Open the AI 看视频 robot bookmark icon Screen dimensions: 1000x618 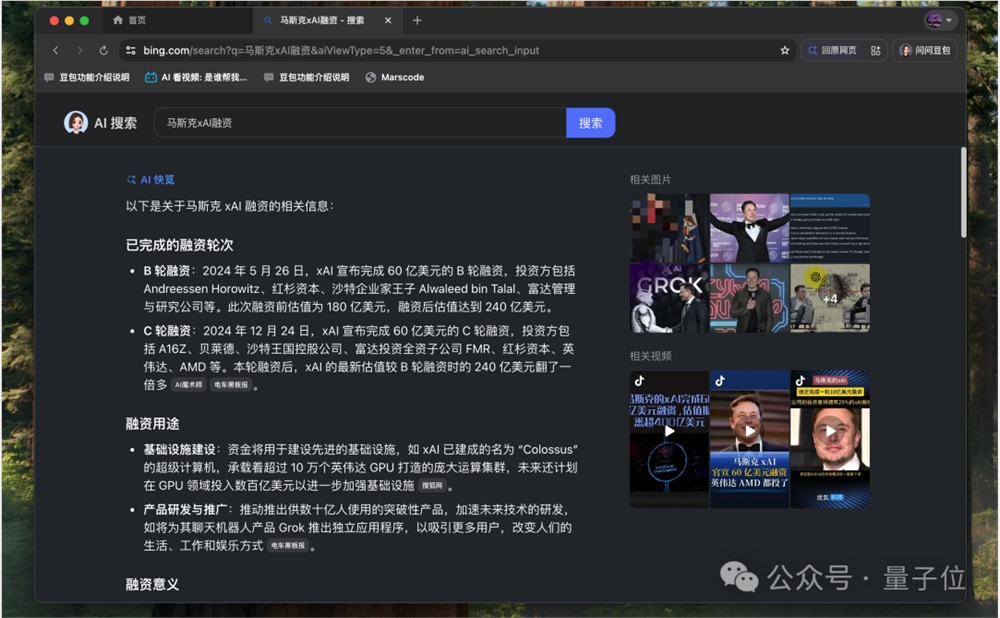click(x=152, y=77)
